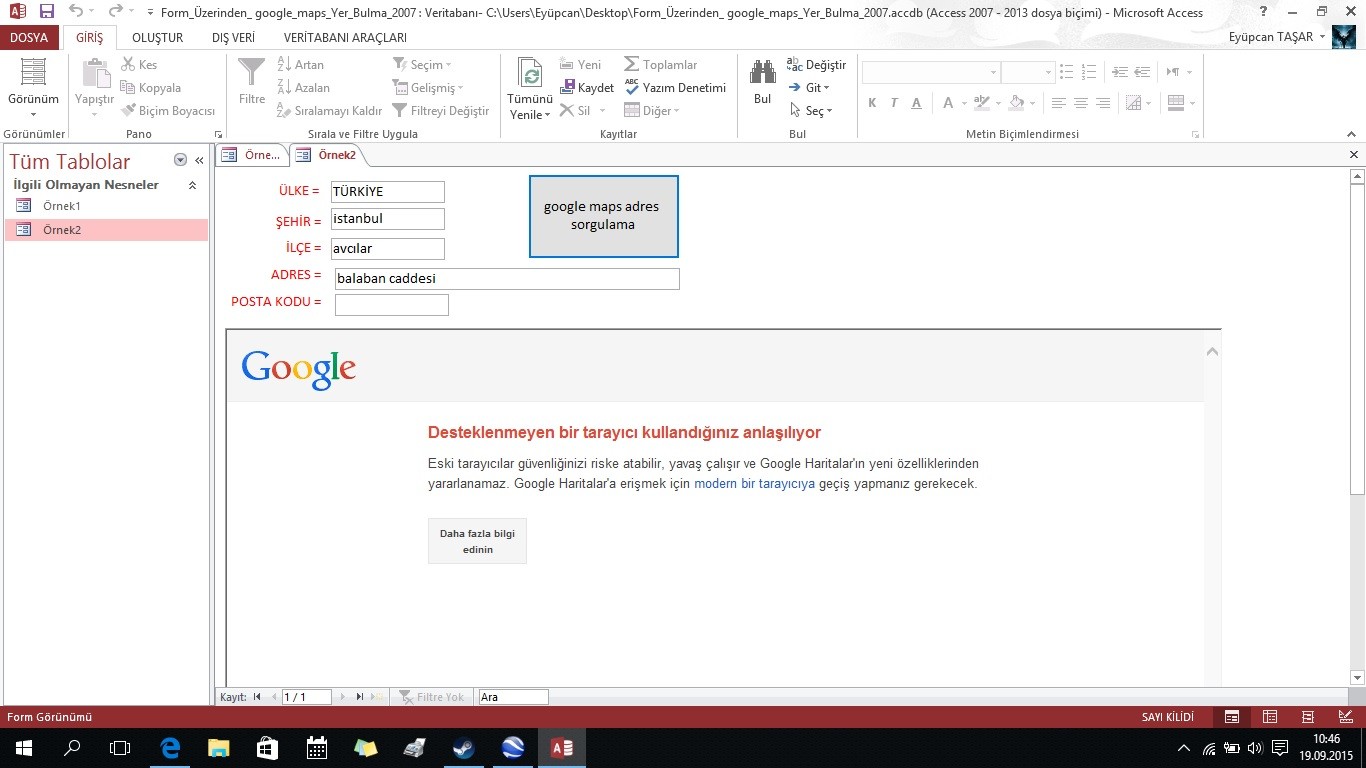Click Sıralamayı Kaldır to remove sort
Screen dimensions: 1366x768
tap(329, 110)
